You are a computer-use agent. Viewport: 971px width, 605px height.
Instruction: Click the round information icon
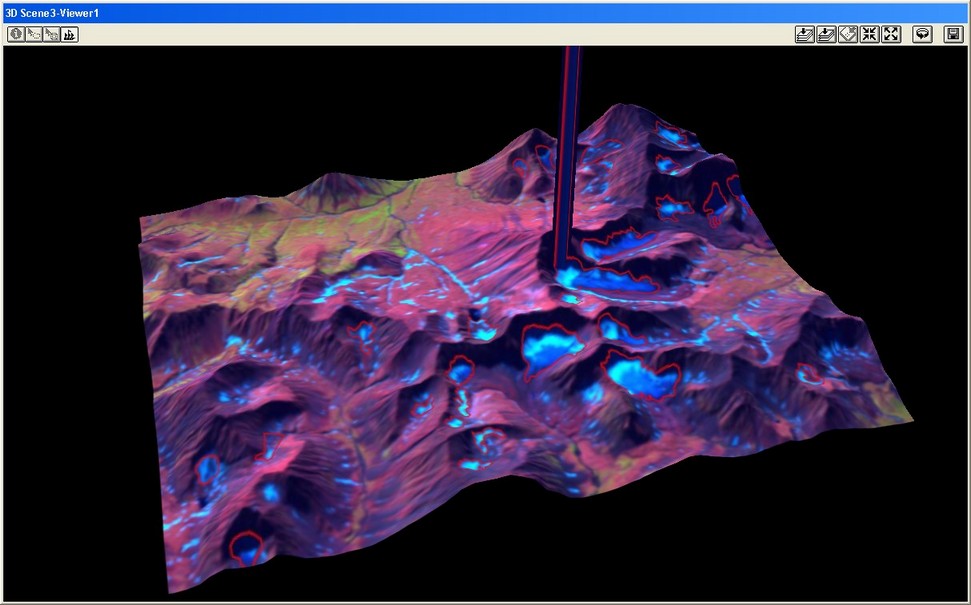pyautogui.click(x=15, y=34)
